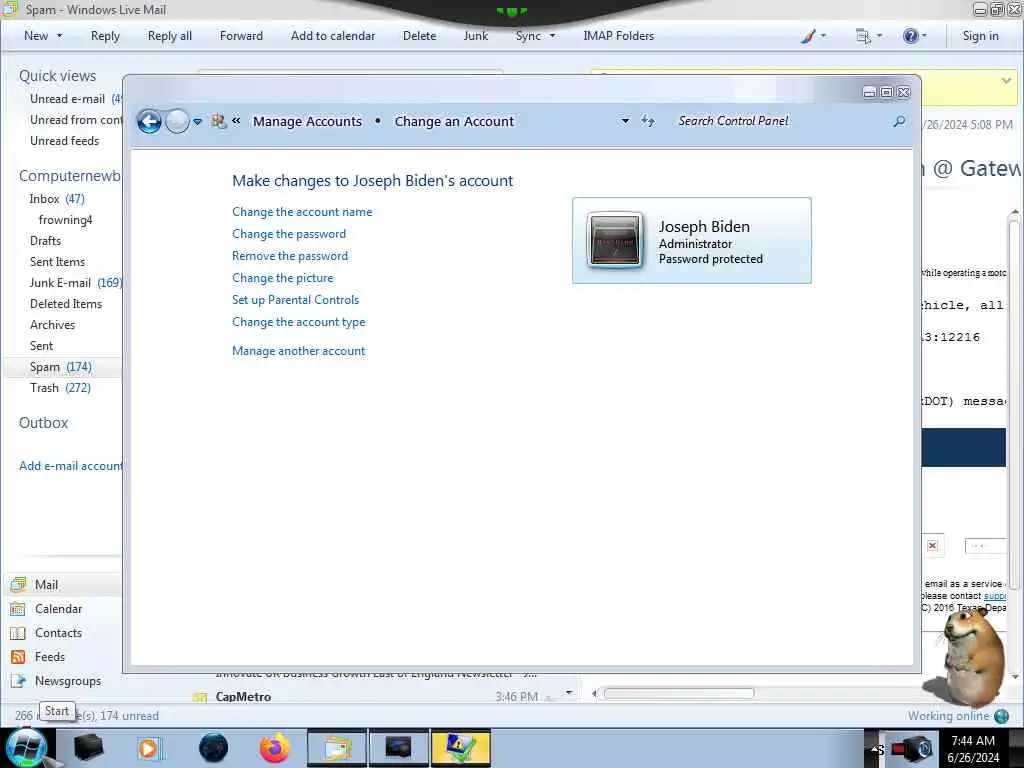Viewport: 1024px width, 768px height.
Task: Click the Windows Start orb
Action: [26, 748]
